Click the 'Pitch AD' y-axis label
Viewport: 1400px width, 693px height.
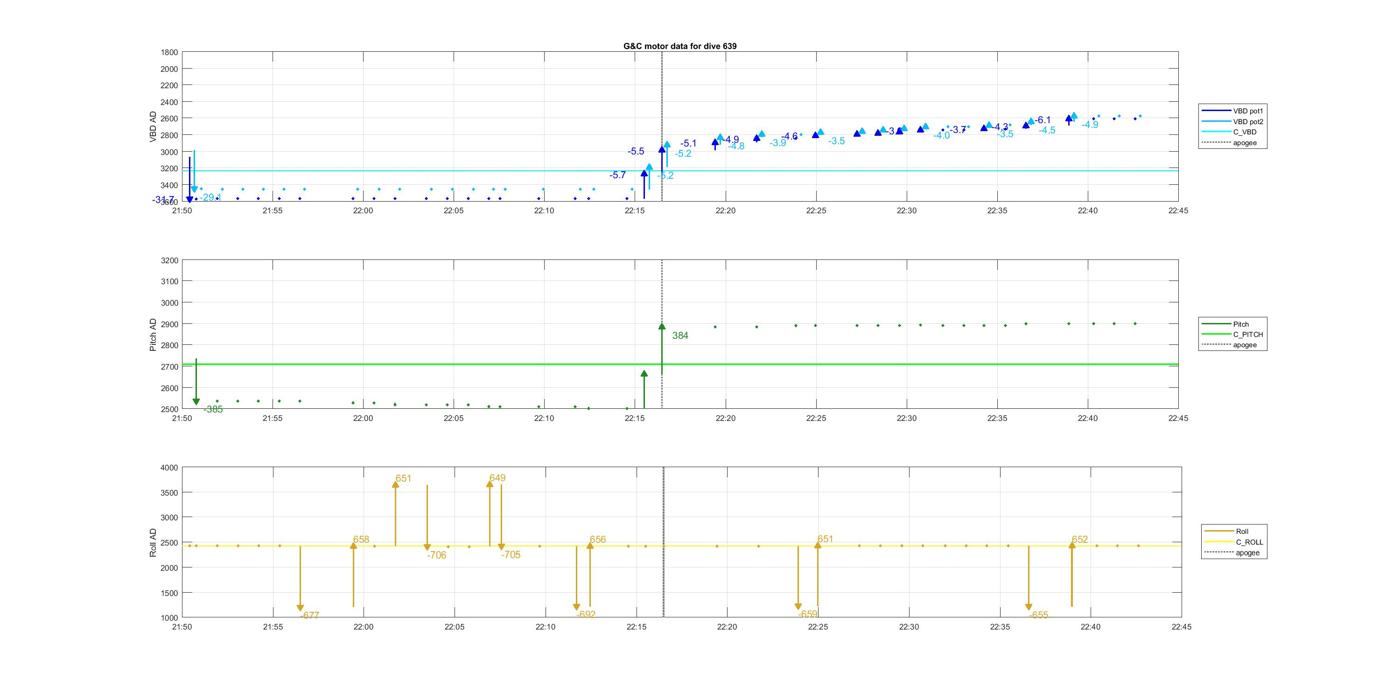click(154, 335)
